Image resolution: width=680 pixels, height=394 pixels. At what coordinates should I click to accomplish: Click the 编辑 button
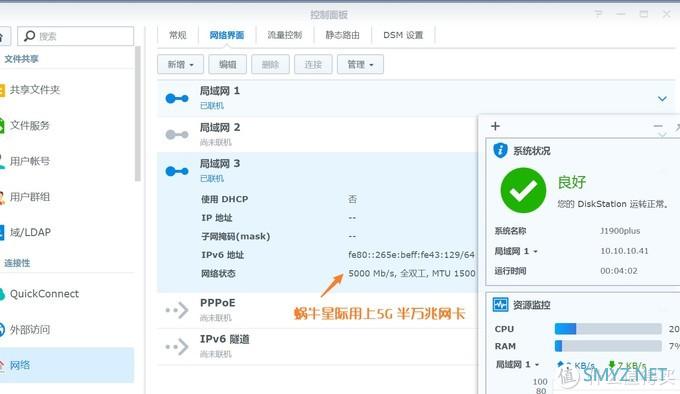228,65
